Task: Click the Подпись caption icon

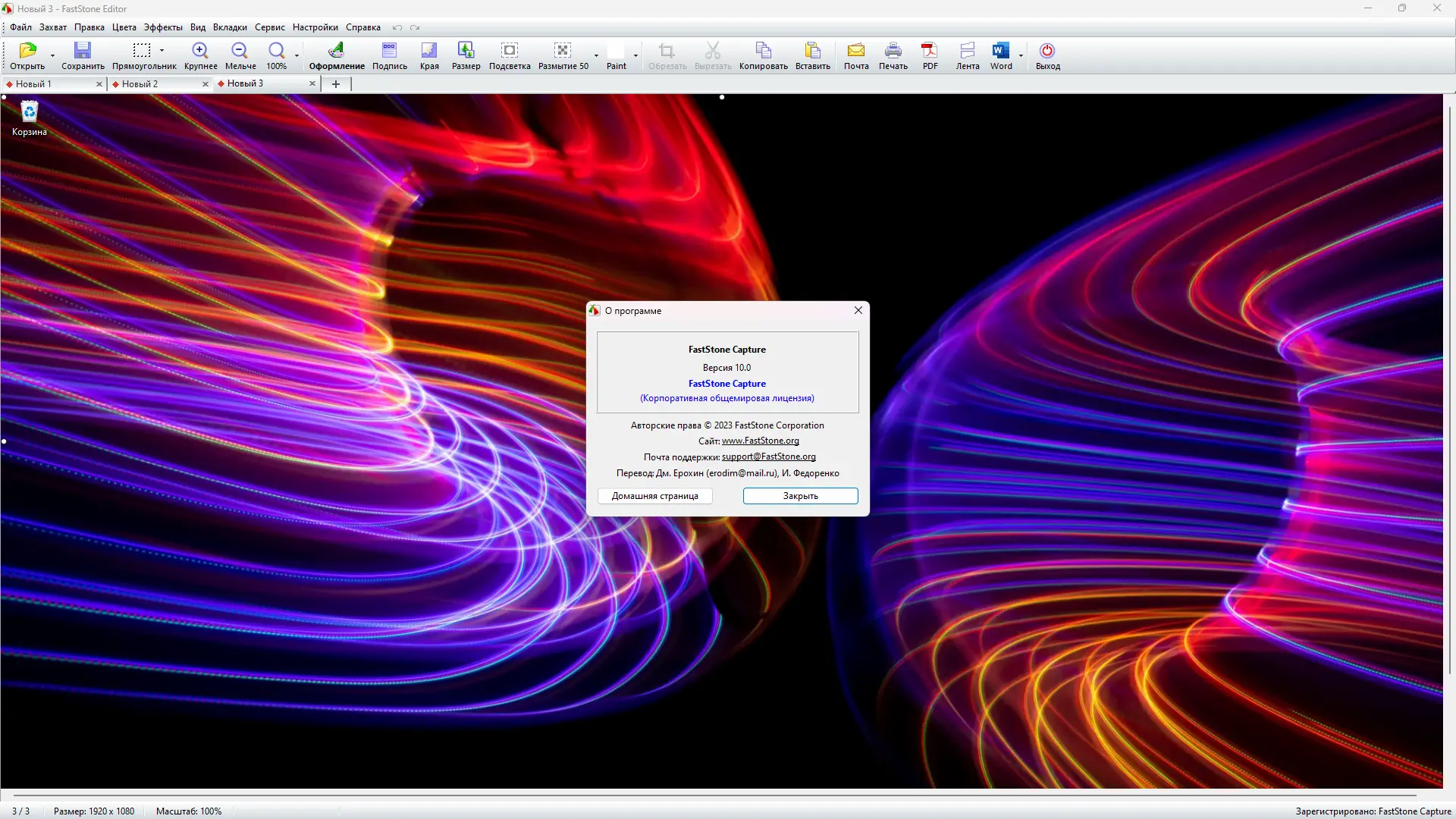Action: [x=389, y=51]
